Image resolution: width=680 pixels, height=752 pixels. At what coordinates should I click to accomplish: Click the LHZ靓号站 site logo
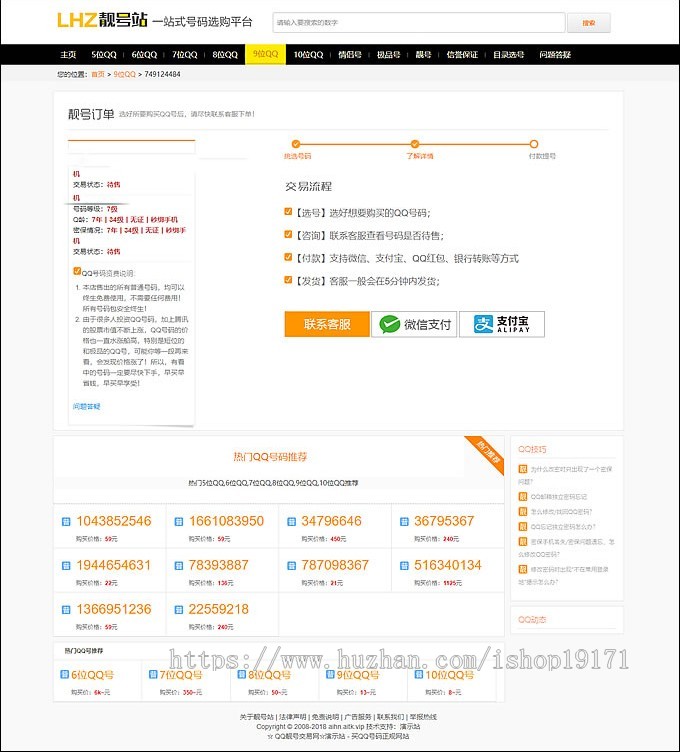pos(102,21)
